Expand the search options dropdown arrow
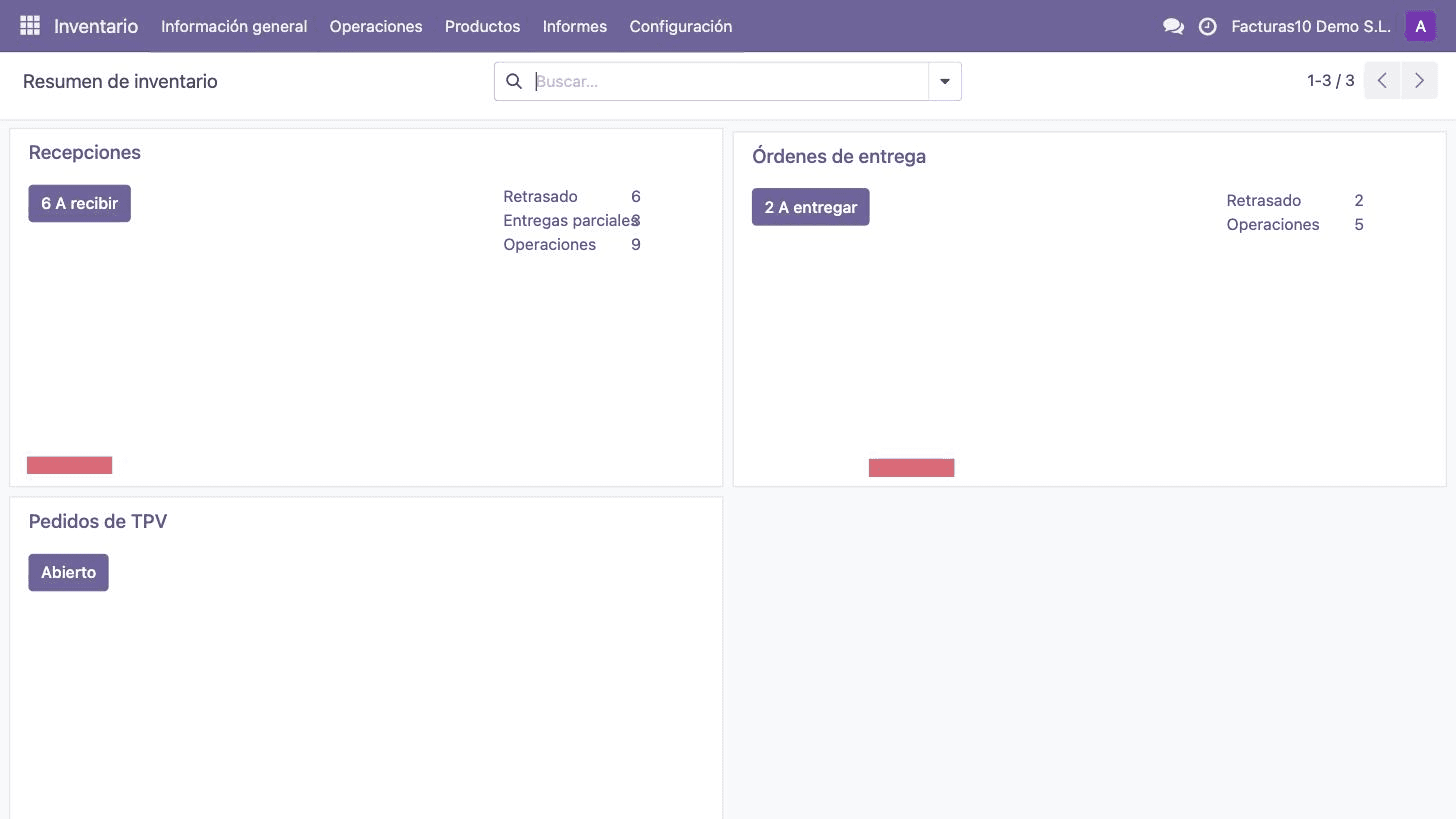This screenshot has width=1456, height=819. tap(945, 81)
